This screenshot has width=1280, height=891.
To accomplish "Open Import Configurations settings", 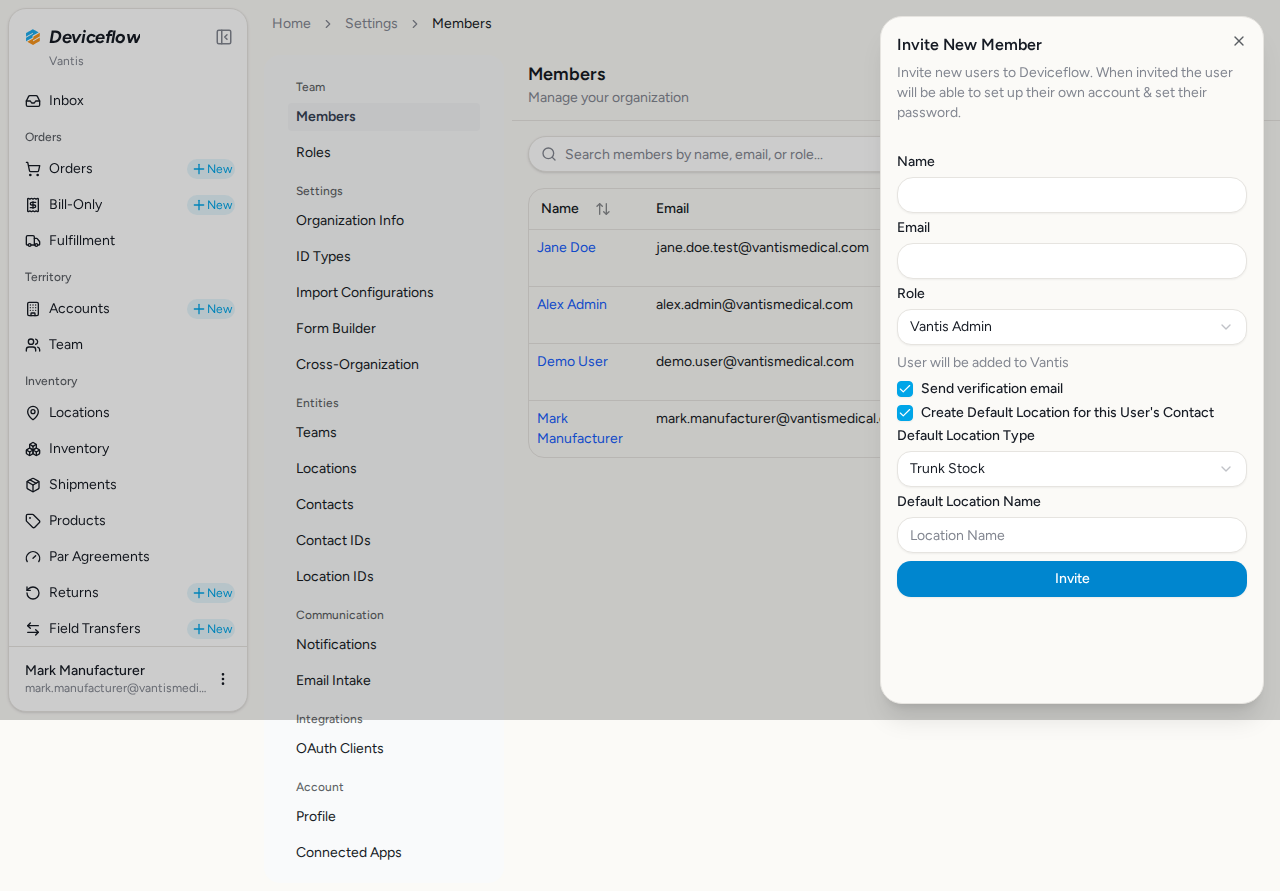I will click(384, 293).
